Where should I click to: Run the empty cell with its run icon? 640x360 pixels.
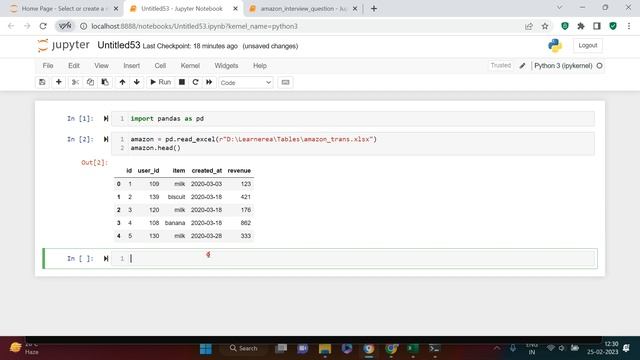[106, 258]
